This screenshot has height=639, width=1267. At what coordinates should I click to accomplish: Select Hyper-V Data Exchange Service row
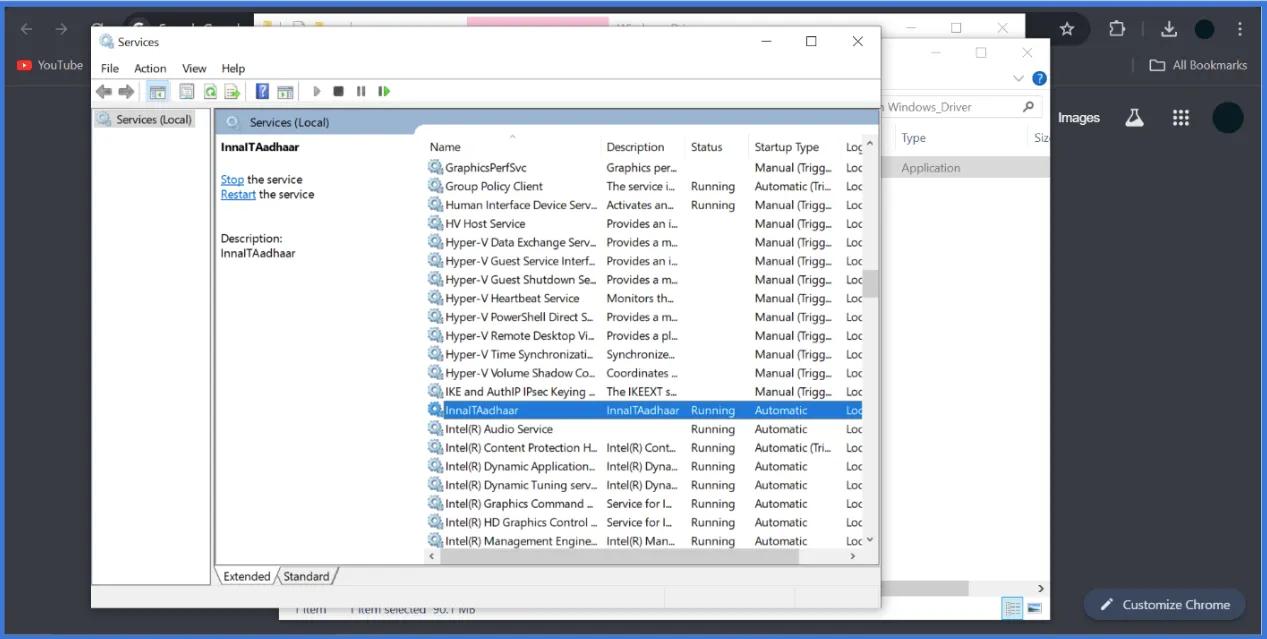[644, 243]
